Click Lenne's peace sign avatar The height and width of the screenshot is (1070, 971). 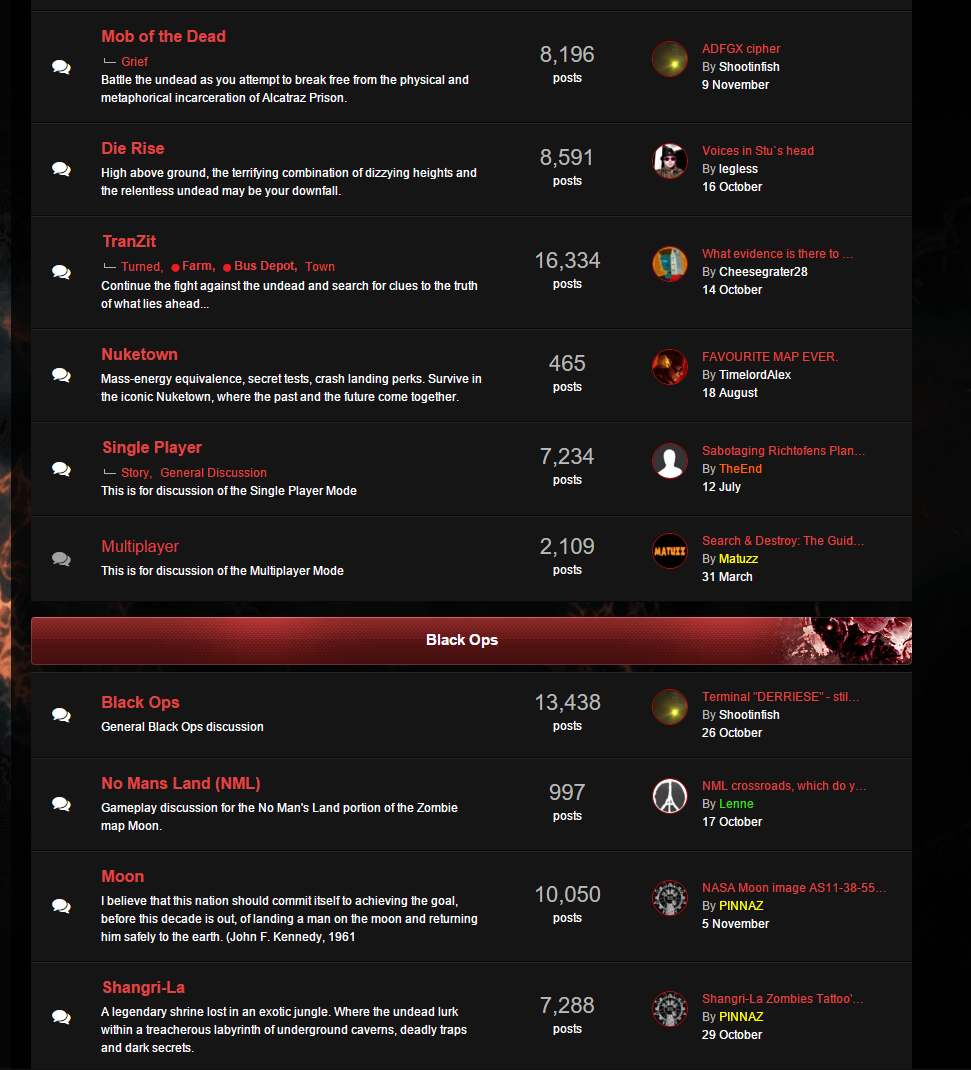670,796
